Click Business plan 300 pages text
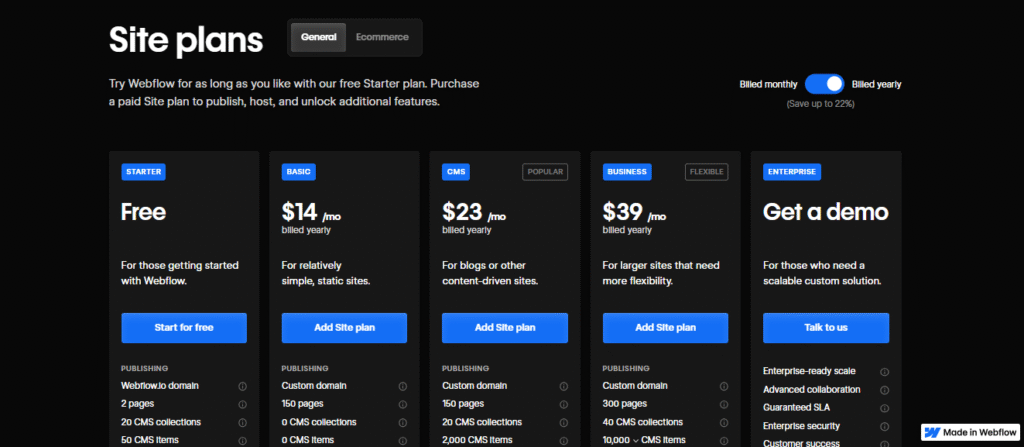 point(625,404)
